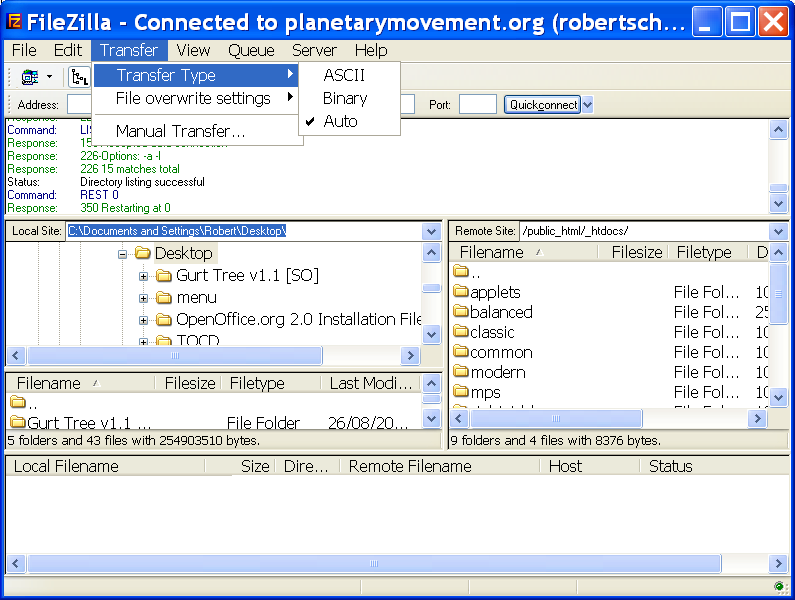
Task: Click the classic folder icon
Action: click(461, 331)
